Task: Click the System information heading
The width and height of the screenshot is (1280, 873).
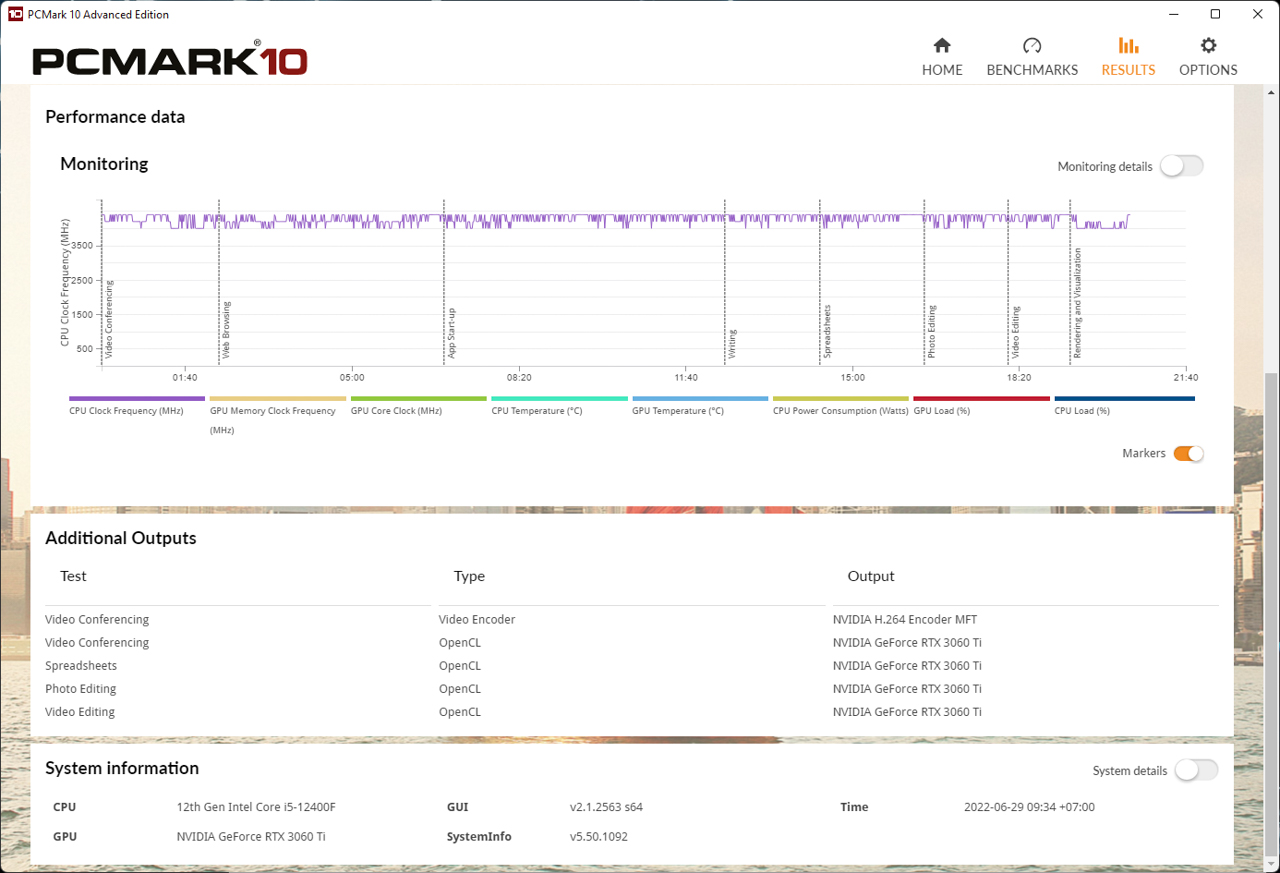Action: tap(122, 768)
